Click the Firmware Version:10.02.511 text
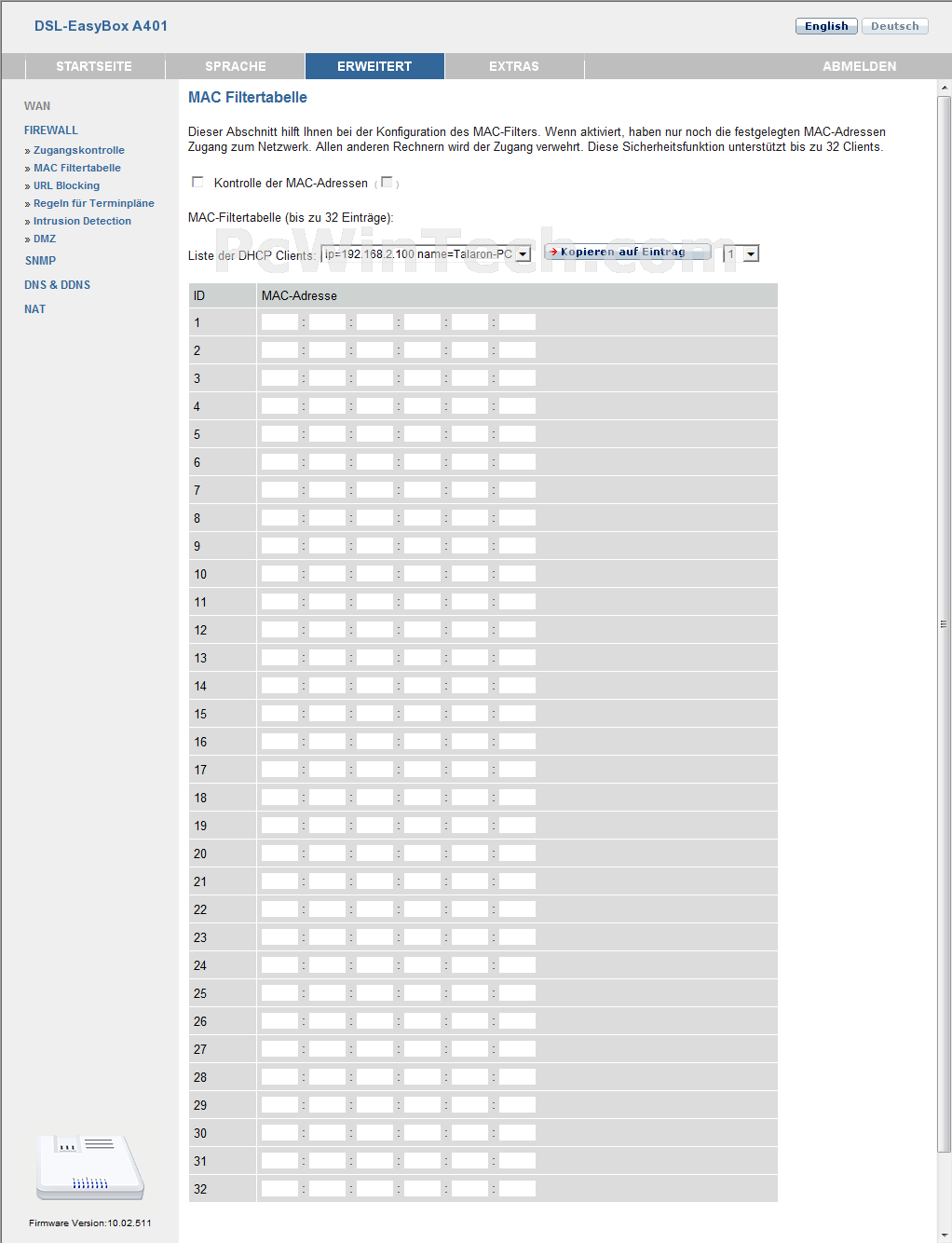 click(90, 1223)
